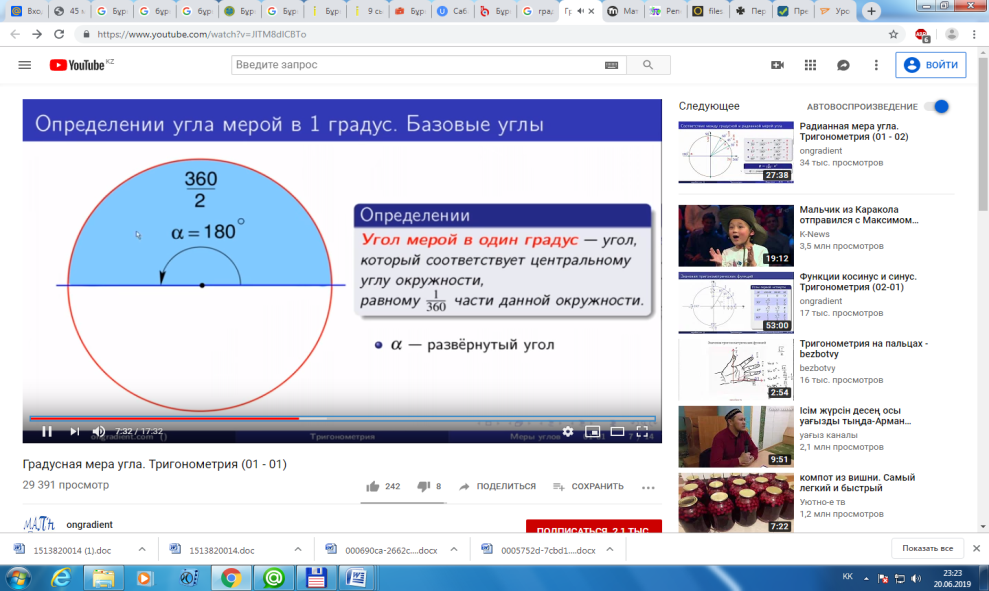Open video player settings gear
This screenshot has width=989, height=591.
point(568,431)
